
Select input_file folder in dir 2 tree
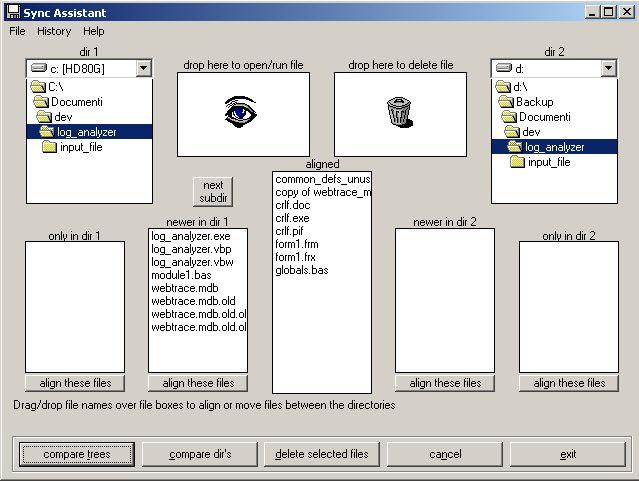point(548,162)
